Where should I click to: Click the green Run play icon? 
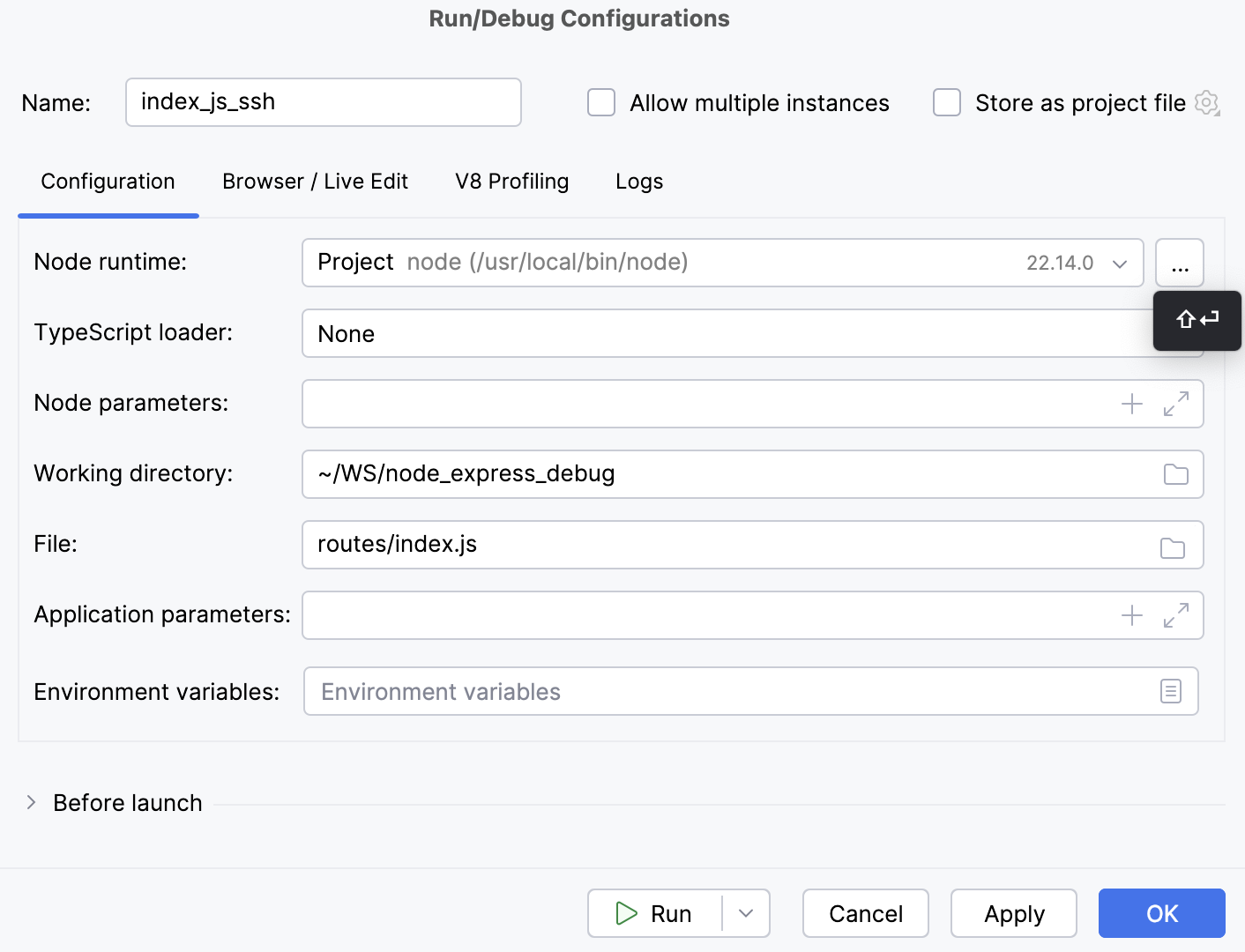click(x=626, y=913)
